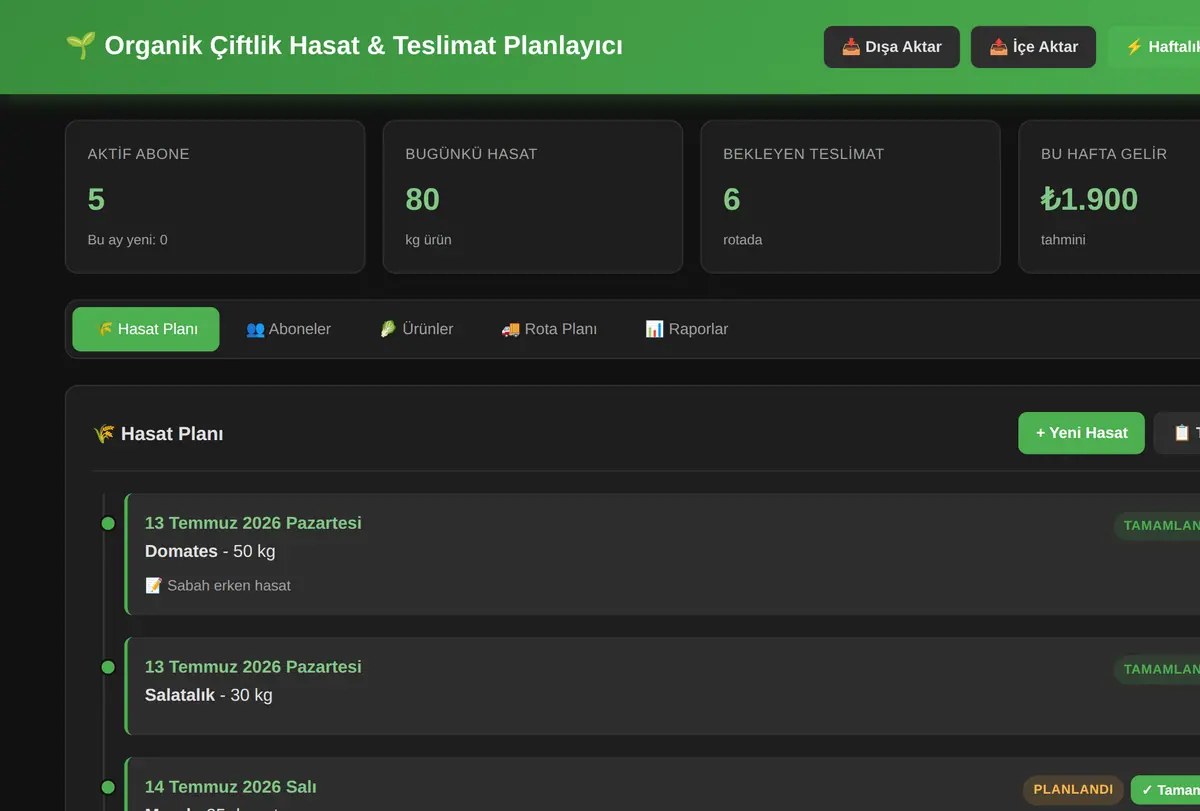1200x811 pixels.
Task: Click the Bugünkü Hasat 80 value
Action: click(x=422, y=200)
